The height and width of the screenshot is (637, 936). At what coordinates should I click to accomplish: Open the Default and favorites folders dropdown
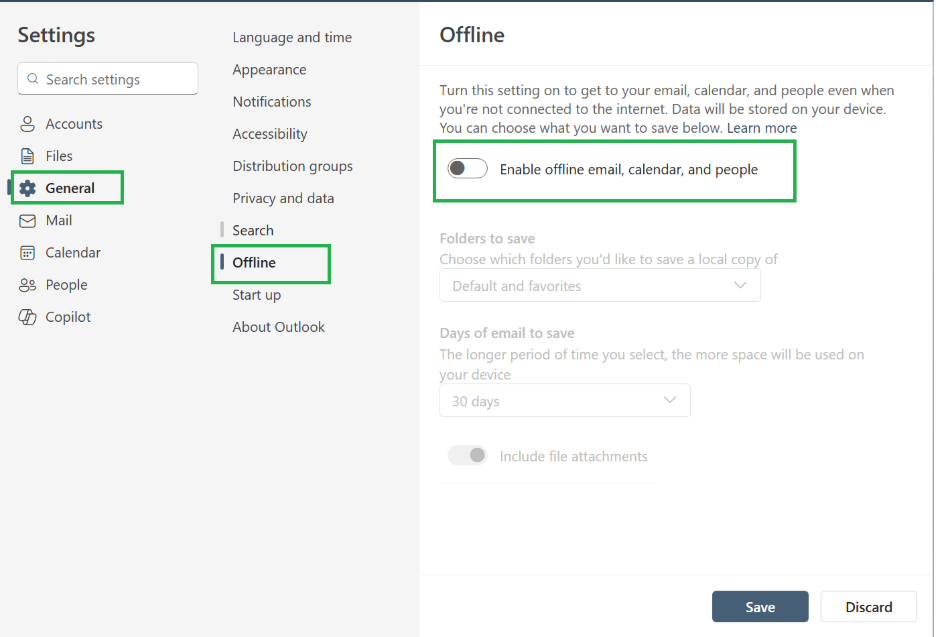pos(600,285)
